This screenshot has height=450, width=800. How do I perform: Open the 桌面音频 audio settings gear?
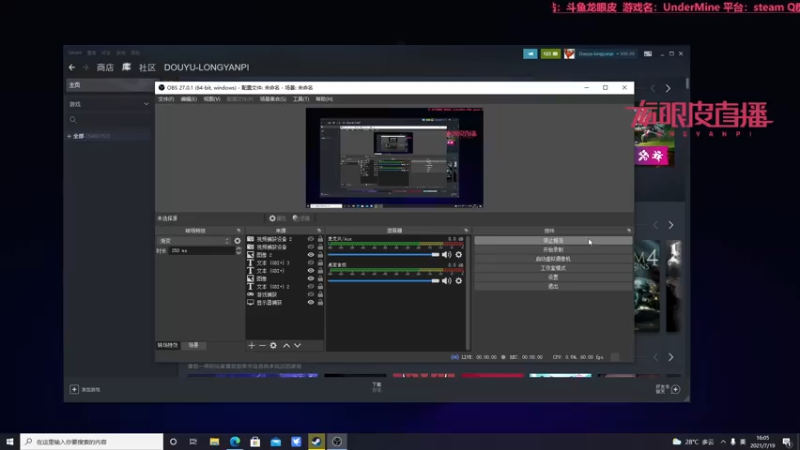[x=459, y=281]
